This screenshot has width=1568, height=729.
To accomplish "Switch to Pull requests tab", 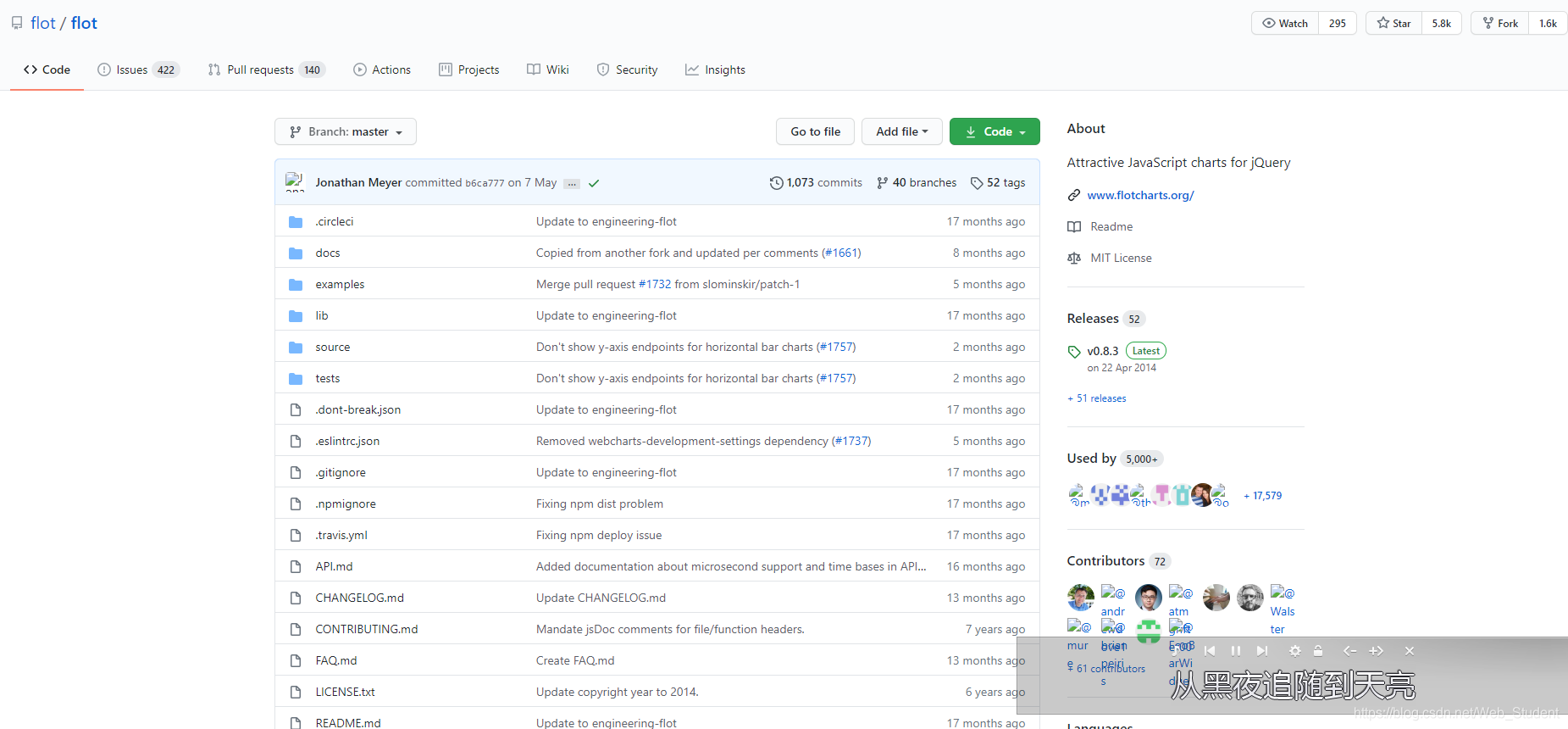I will click(x=267, y=70).
